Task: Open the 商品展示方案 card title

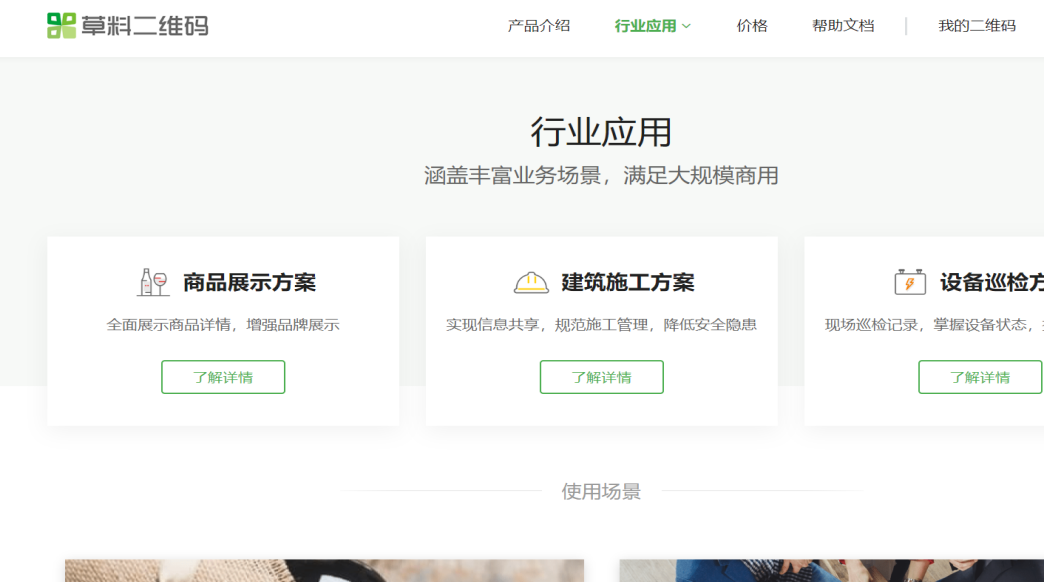Action: (249, 283)
